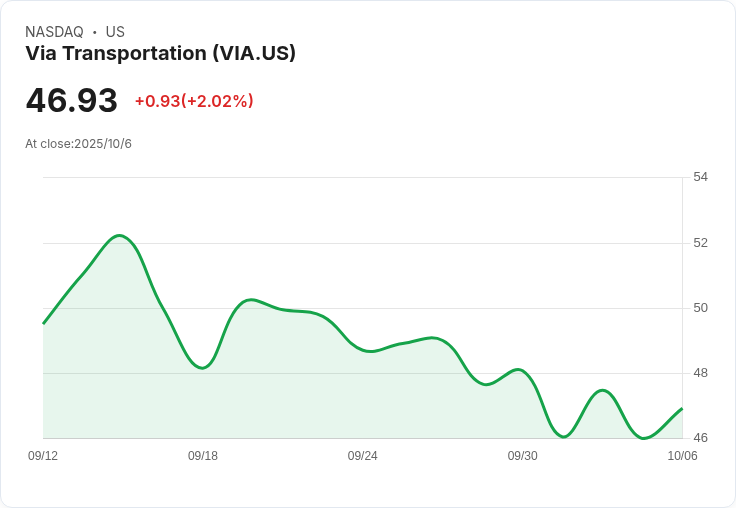Viewport: 736px width, 508px height.
Task: Select the 46.93 current price
Action: [71, 100]
